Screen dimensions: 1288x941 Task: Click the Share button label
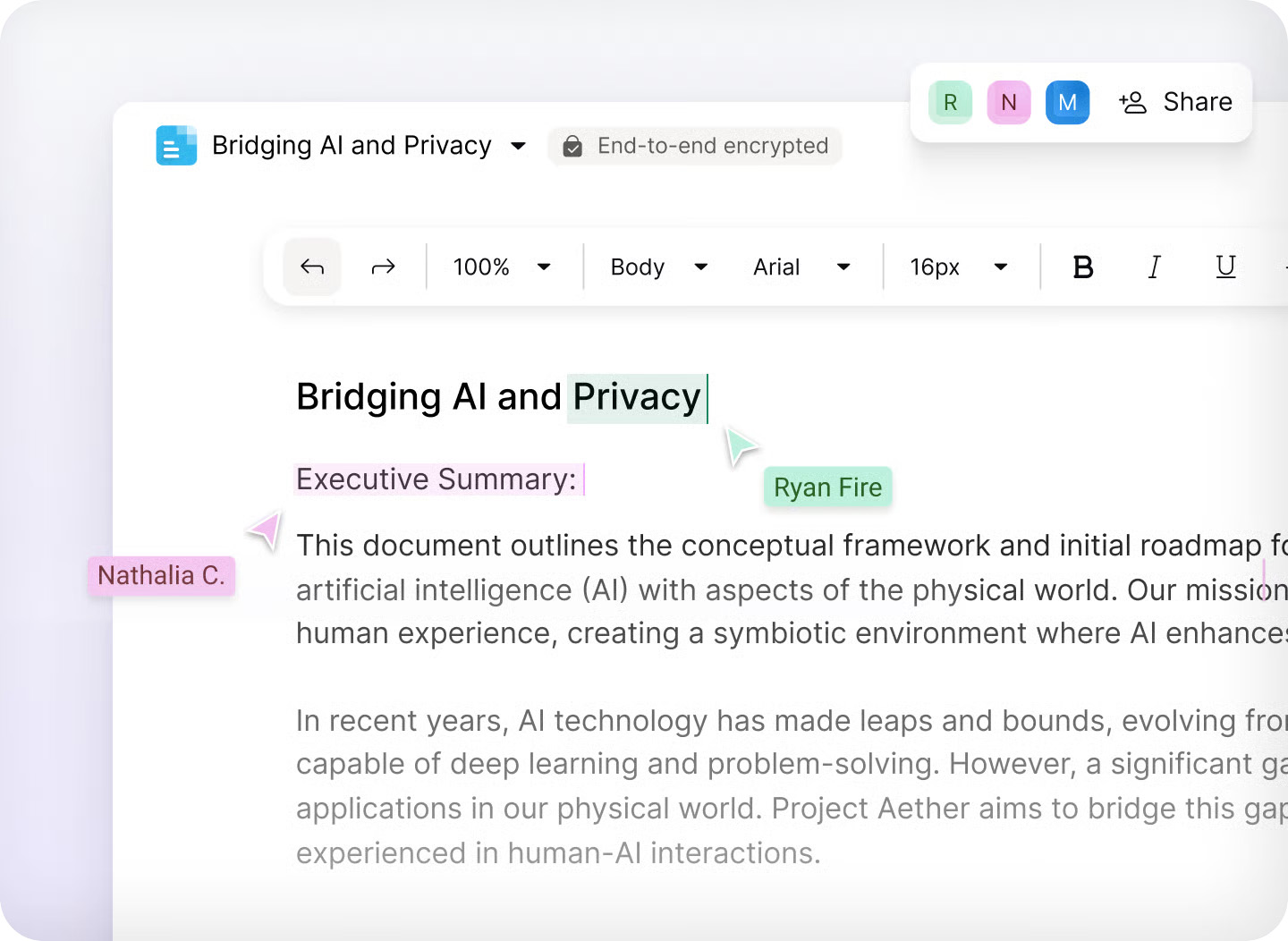click(1197, 103)
